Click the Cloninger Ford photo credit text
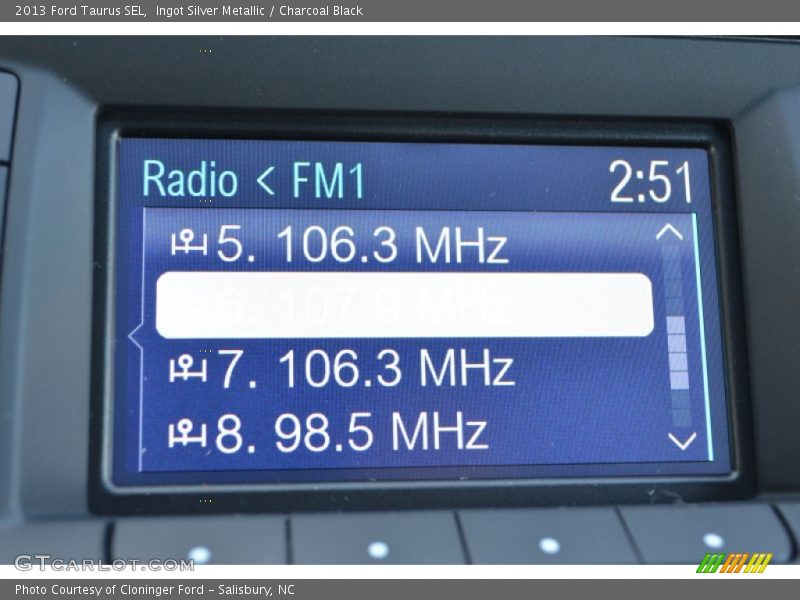 click(x=155, y=590)
